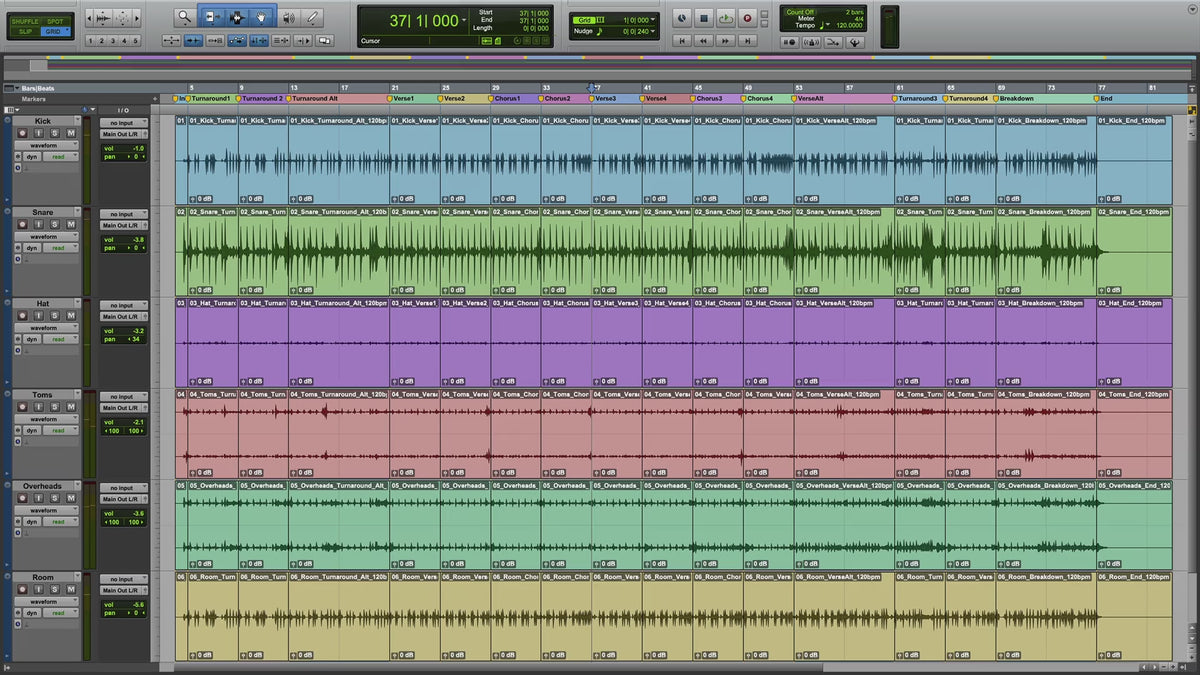Viewport: 1200px width, 675px height.
Task: Click the Chorus1 marker on the timeline
Action: click(x=506, y=99)
